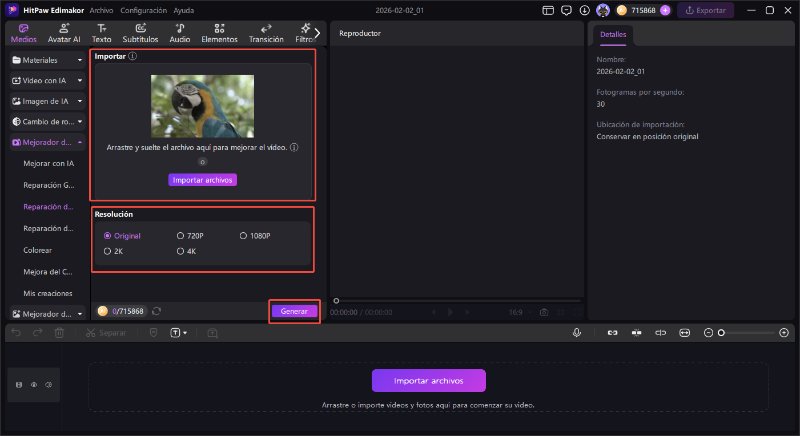The width and height of the screenshot is (800, 436).
Task: Open the Transición tab
Action: [266, 33]
